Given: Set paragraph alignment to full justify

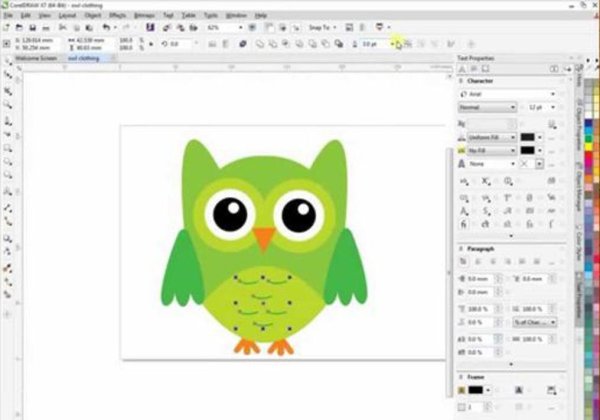Looking at the screenshot, I should pos(522,262).
